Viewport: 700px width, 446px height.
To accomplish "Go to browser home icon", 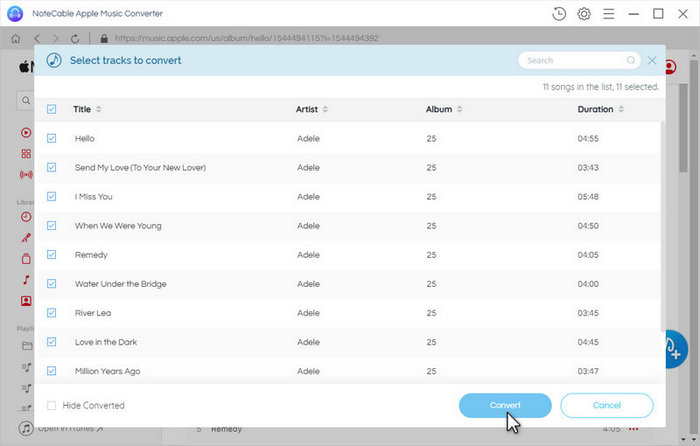I will pyautogui.click(x=16, y=38).
